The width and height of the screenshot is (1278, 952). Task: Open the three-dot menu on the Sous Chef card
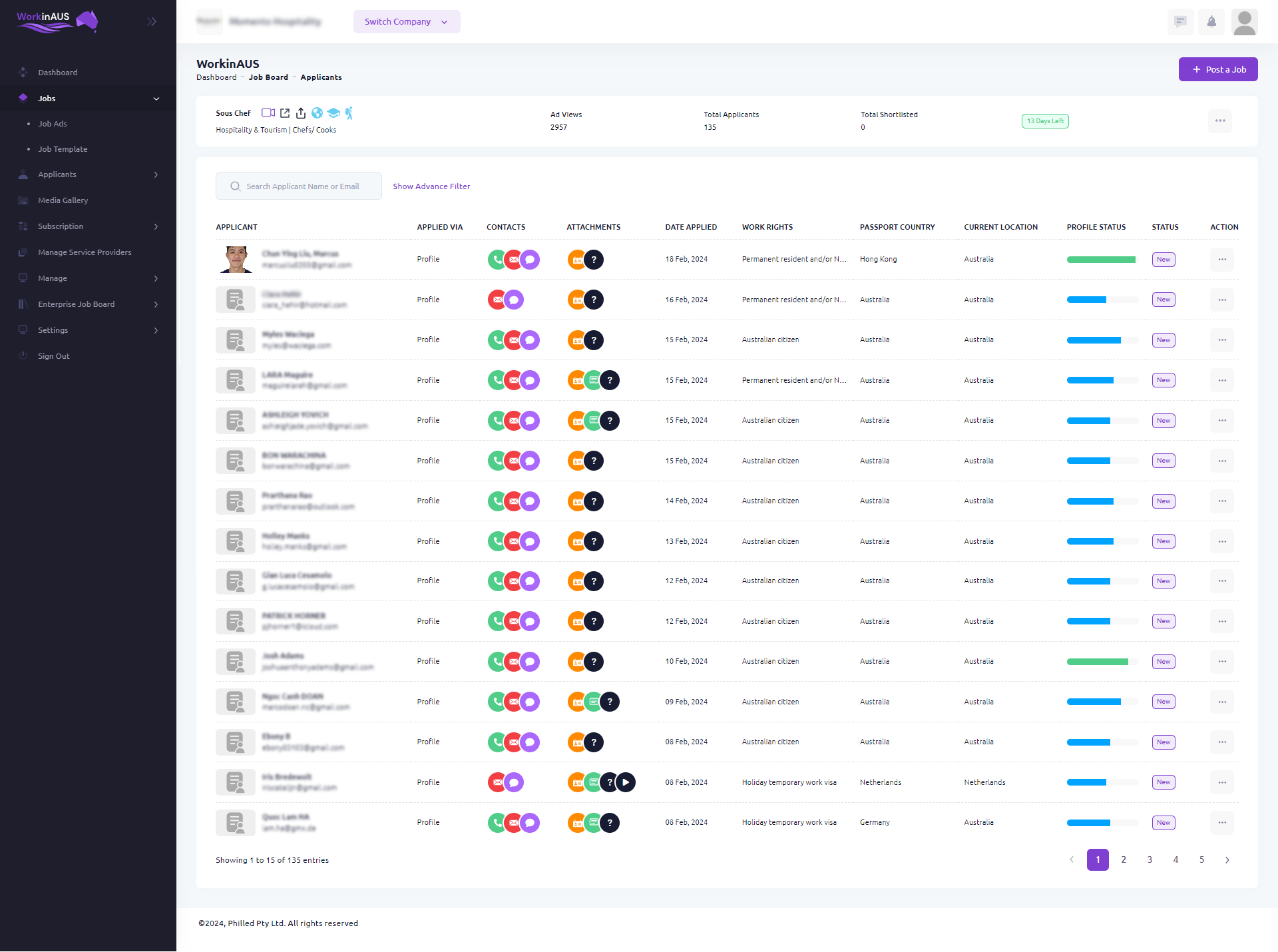point(1220,120)
